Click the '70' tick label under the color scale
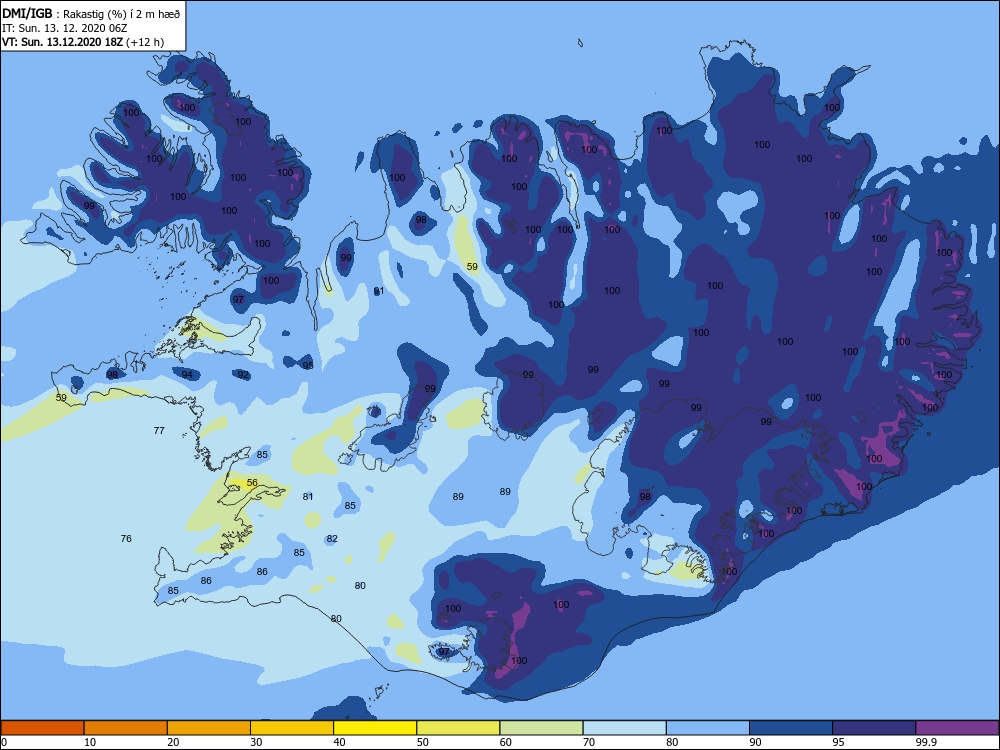This screenshot has width=1000, height=750. coord(589,742)
